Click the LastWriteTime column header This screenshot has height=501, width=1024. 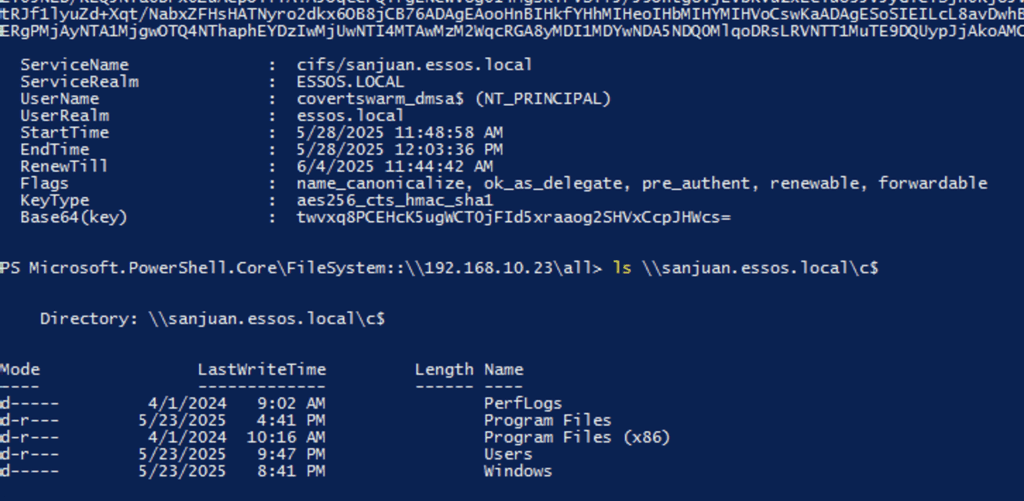coord(262,370)
